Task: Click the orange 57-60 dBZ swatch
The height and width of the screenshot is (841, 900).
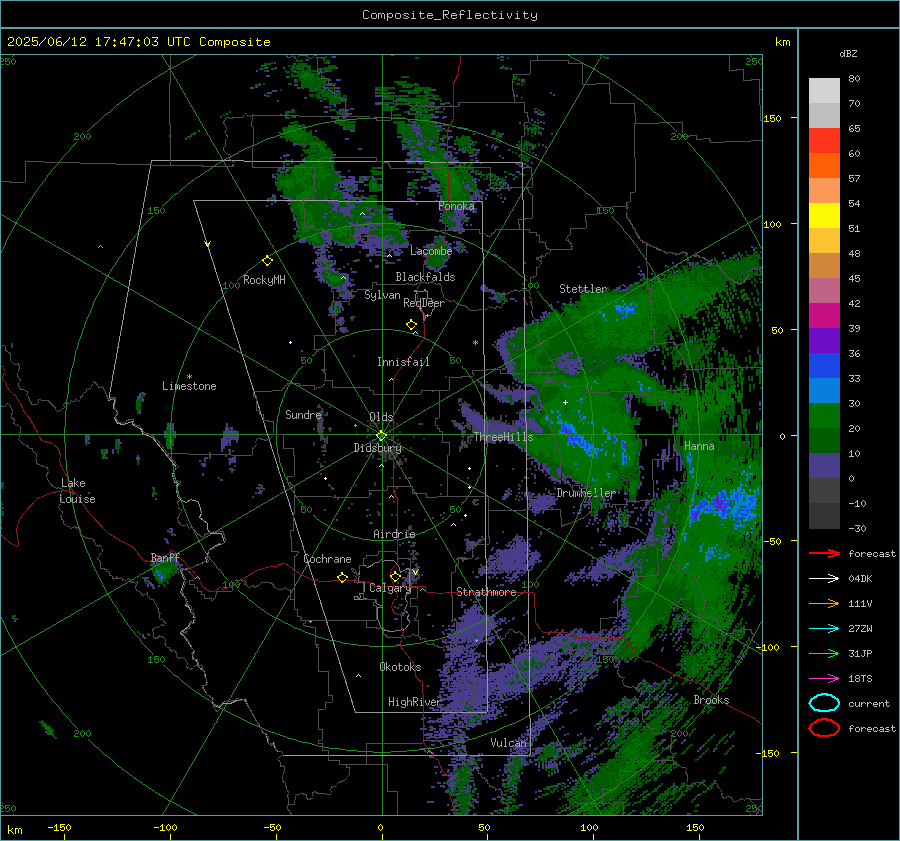Action: coord(824,165)
